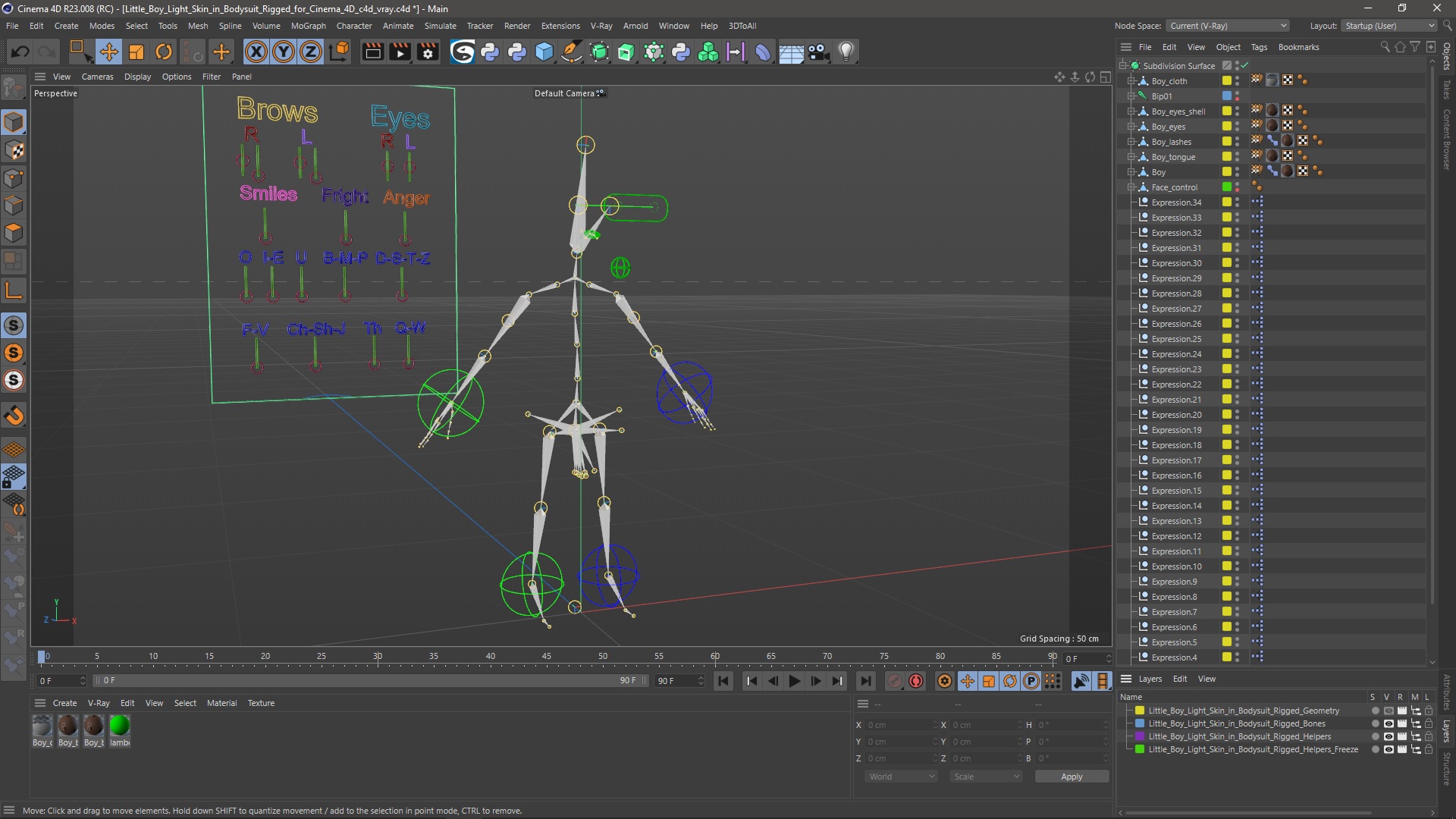The width and height of the screenshot is (1456, 819).
Task: Open the Node Space dropdown
Action: pos(1227,26)
